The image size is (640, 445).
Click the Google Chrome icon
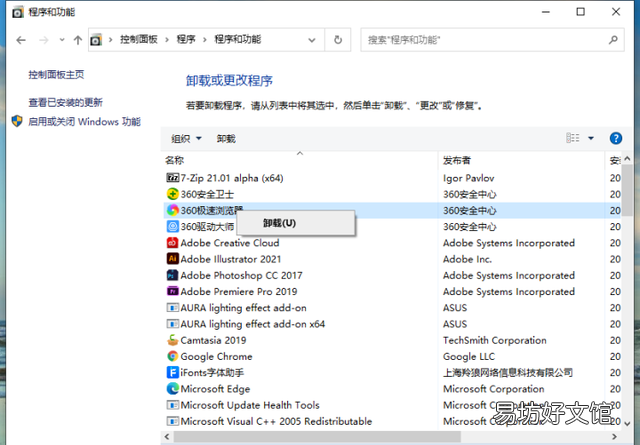click(173, 356)
